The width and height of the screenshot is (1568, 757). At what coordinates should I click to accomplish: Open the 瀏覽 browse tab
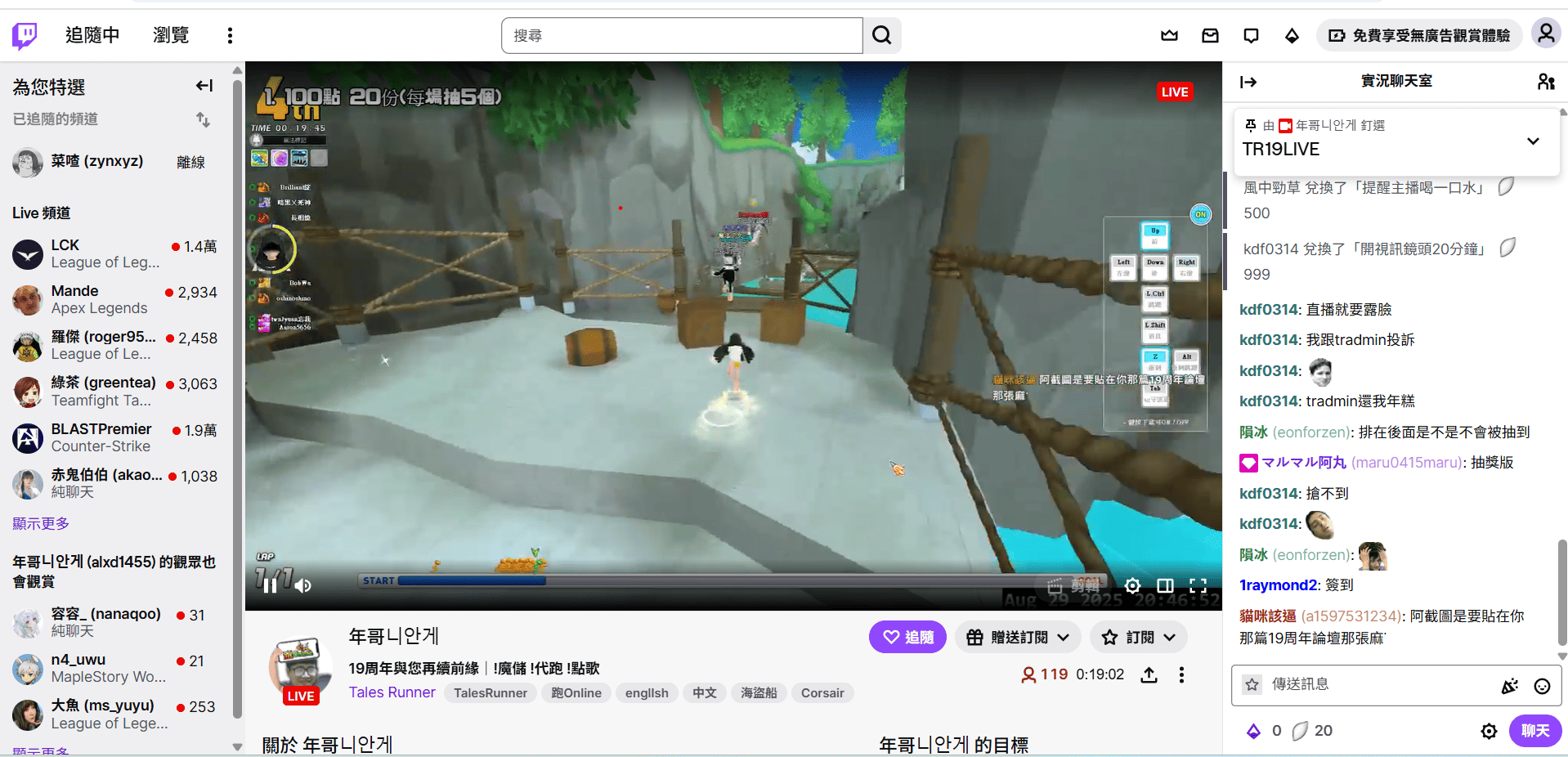171,35
